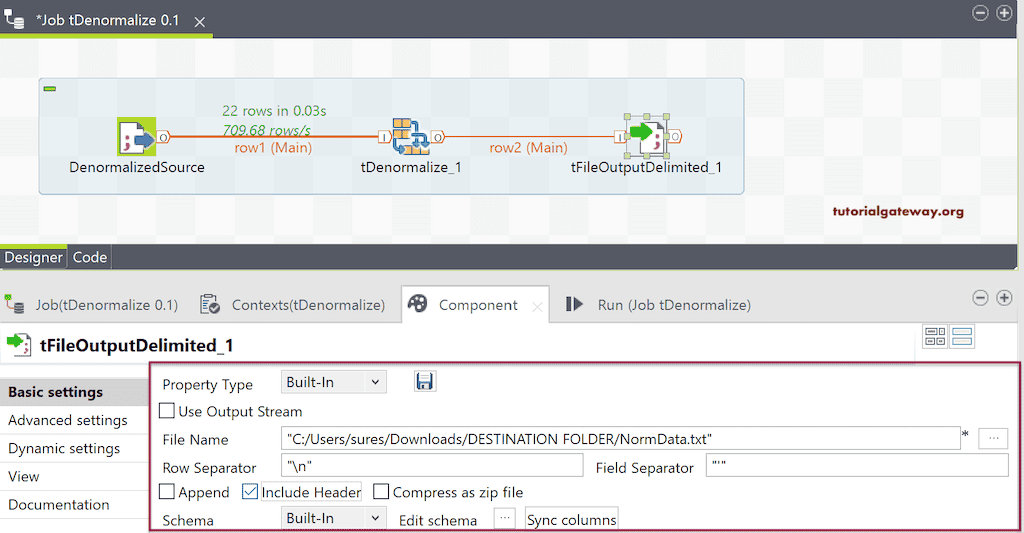The height and width of the screenshot is (533, 1024).
Task: Minimize the lower Component view panel
Action: click(980, 298)
